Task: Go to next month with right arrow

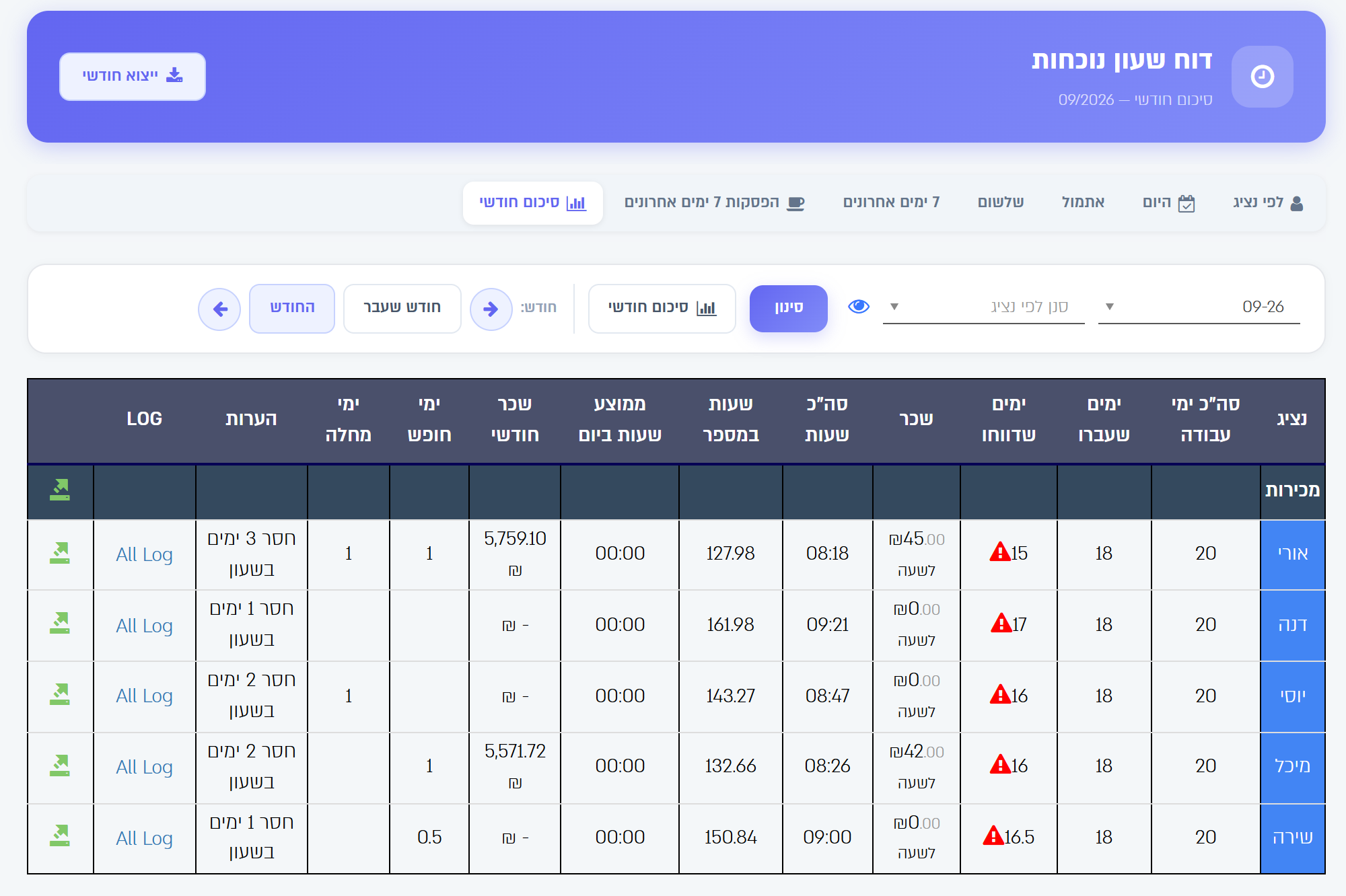Action: pyautogui.click(x=491, y=309)
